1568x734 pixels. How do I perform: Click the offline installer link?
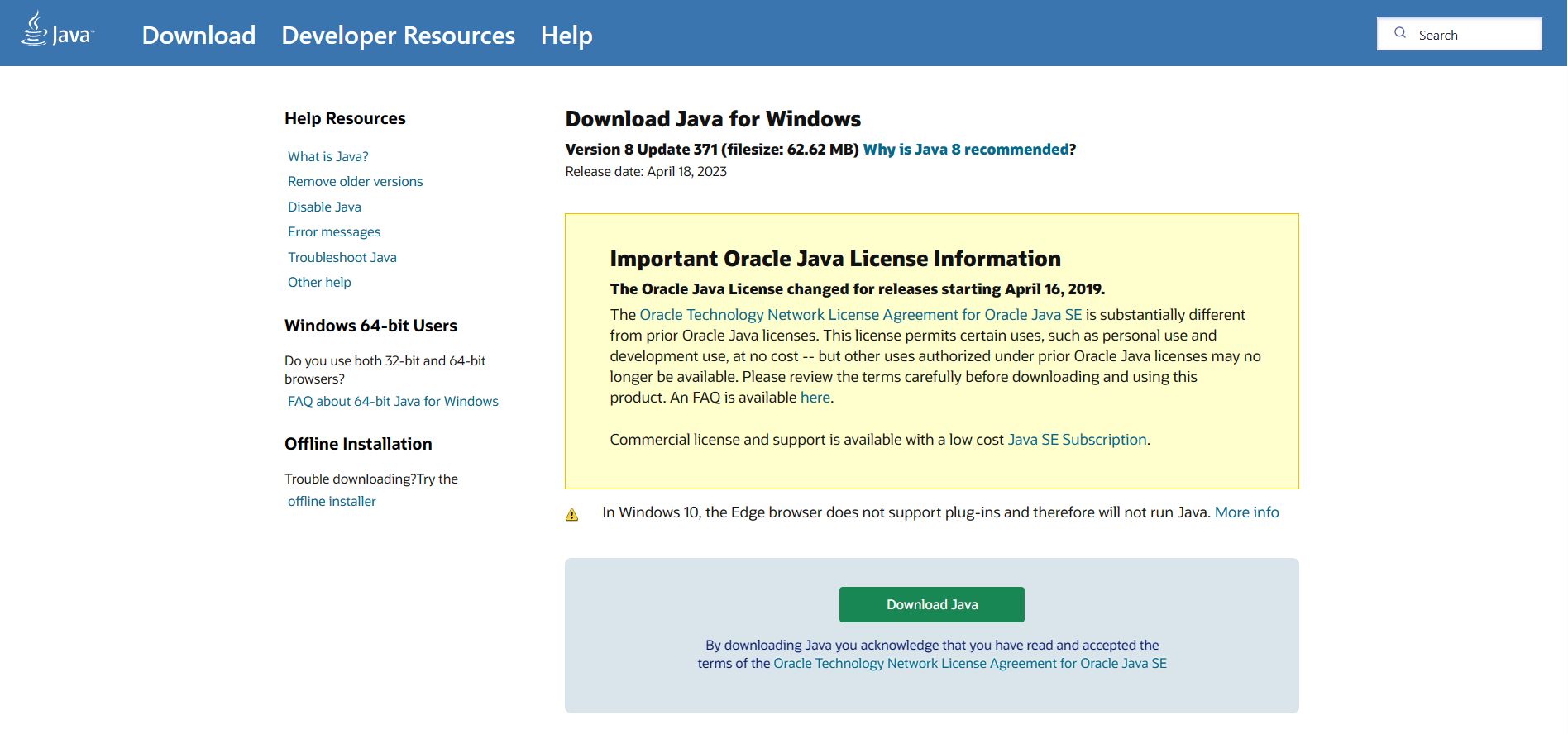coord(332,501)
